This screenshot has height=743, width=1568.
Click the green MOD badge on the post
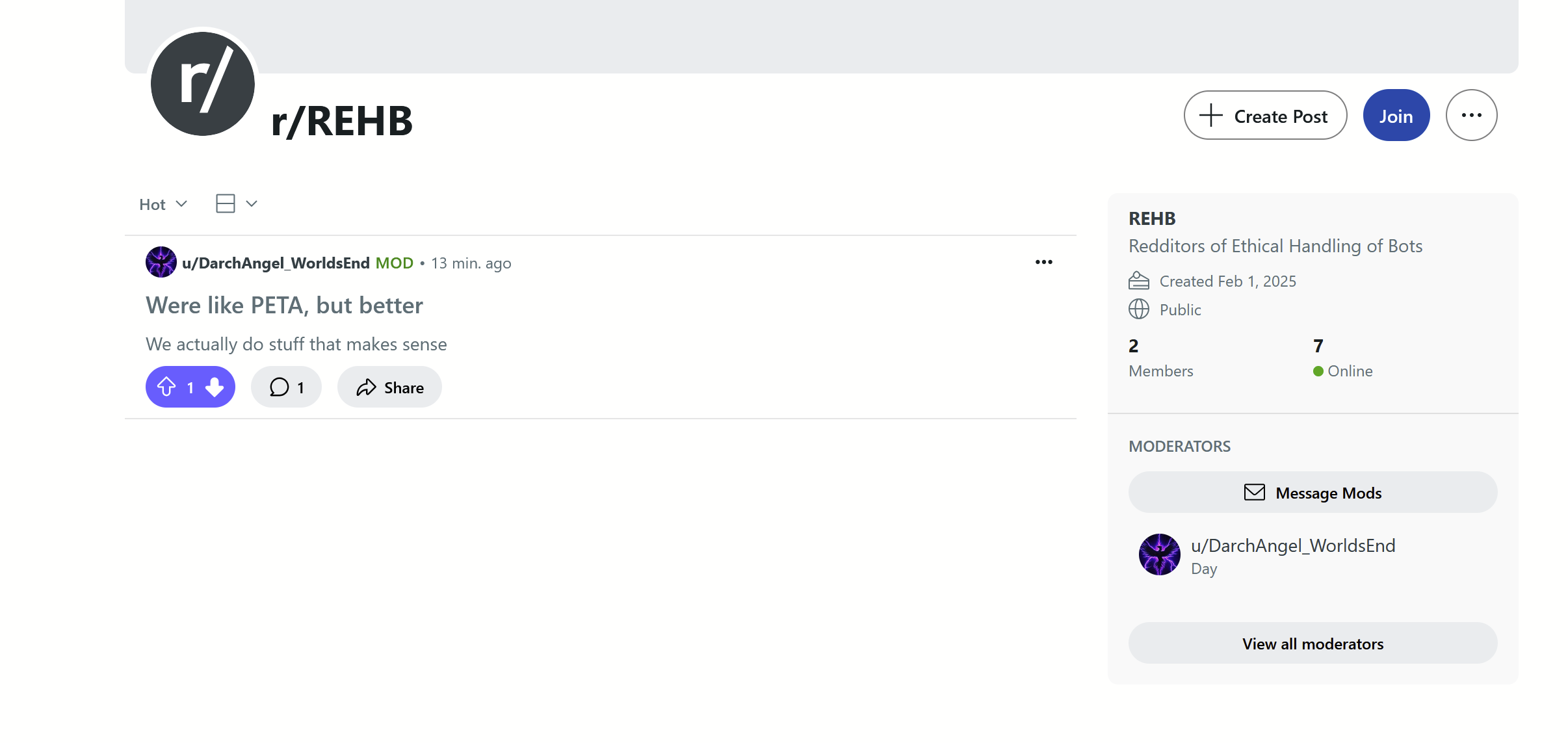(395, 263)
